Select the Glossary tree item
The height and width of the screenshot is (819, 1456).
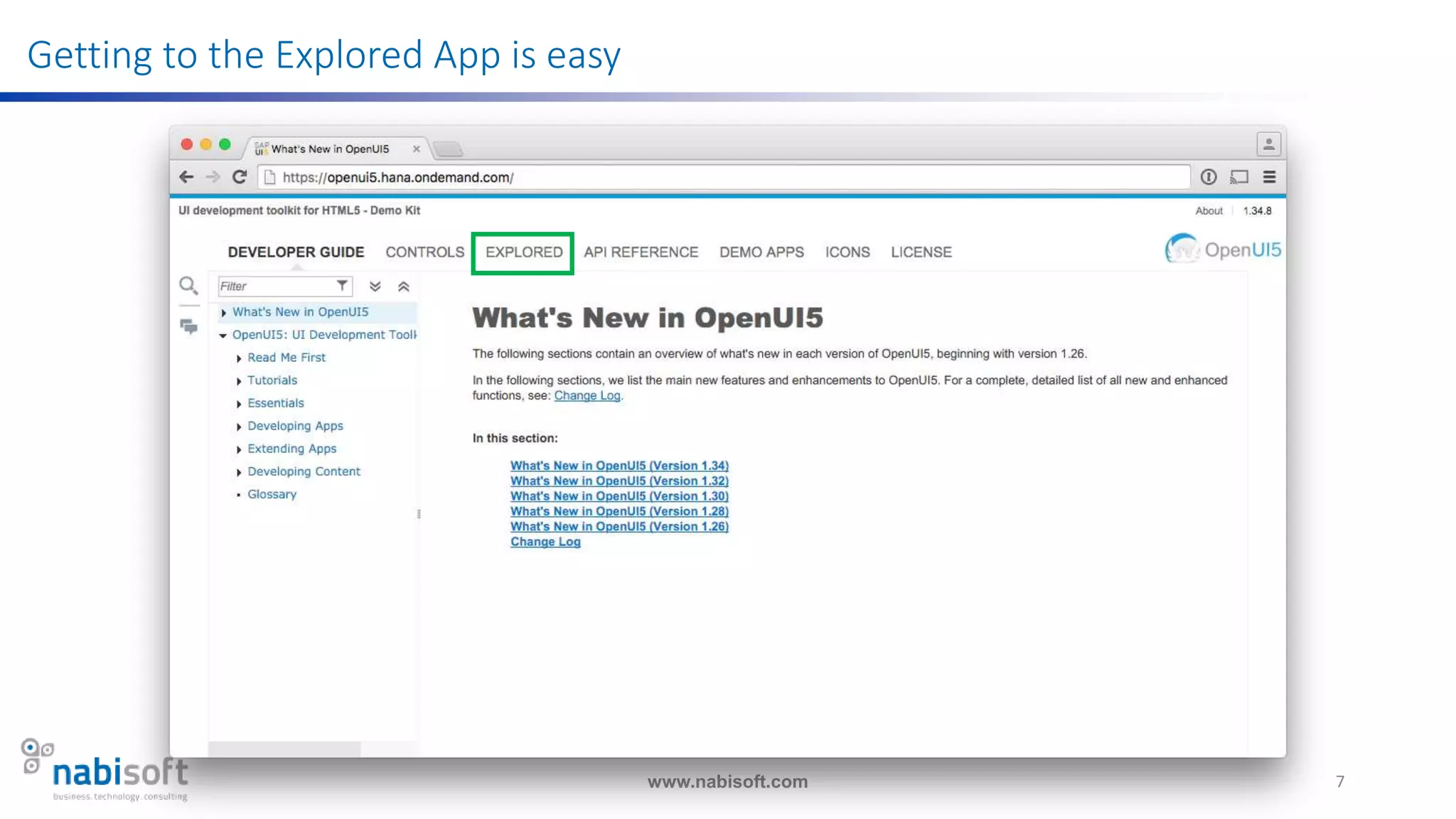tap(272, 494)
